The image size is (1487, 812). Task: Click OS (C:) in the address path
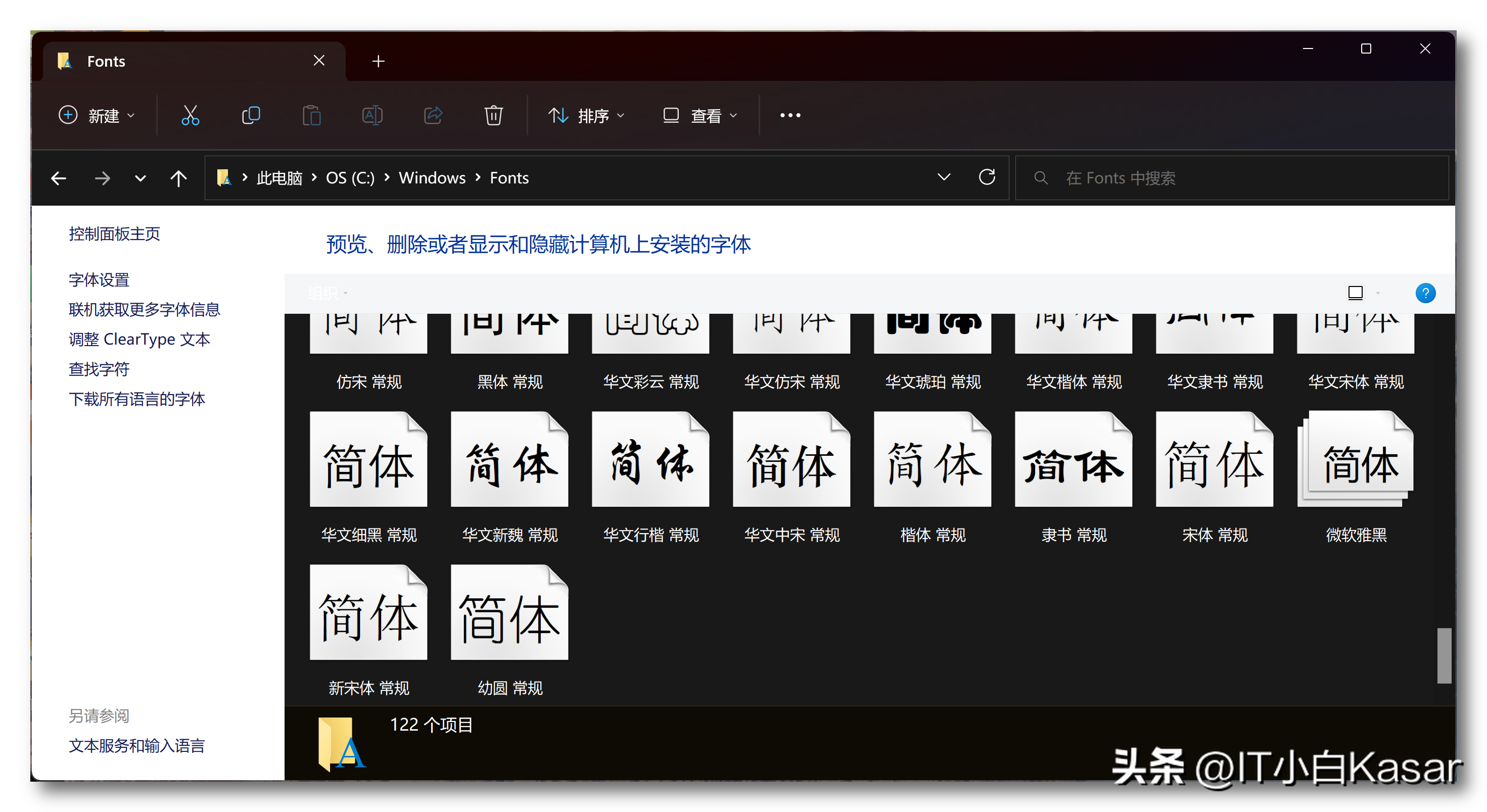point(350,178)
